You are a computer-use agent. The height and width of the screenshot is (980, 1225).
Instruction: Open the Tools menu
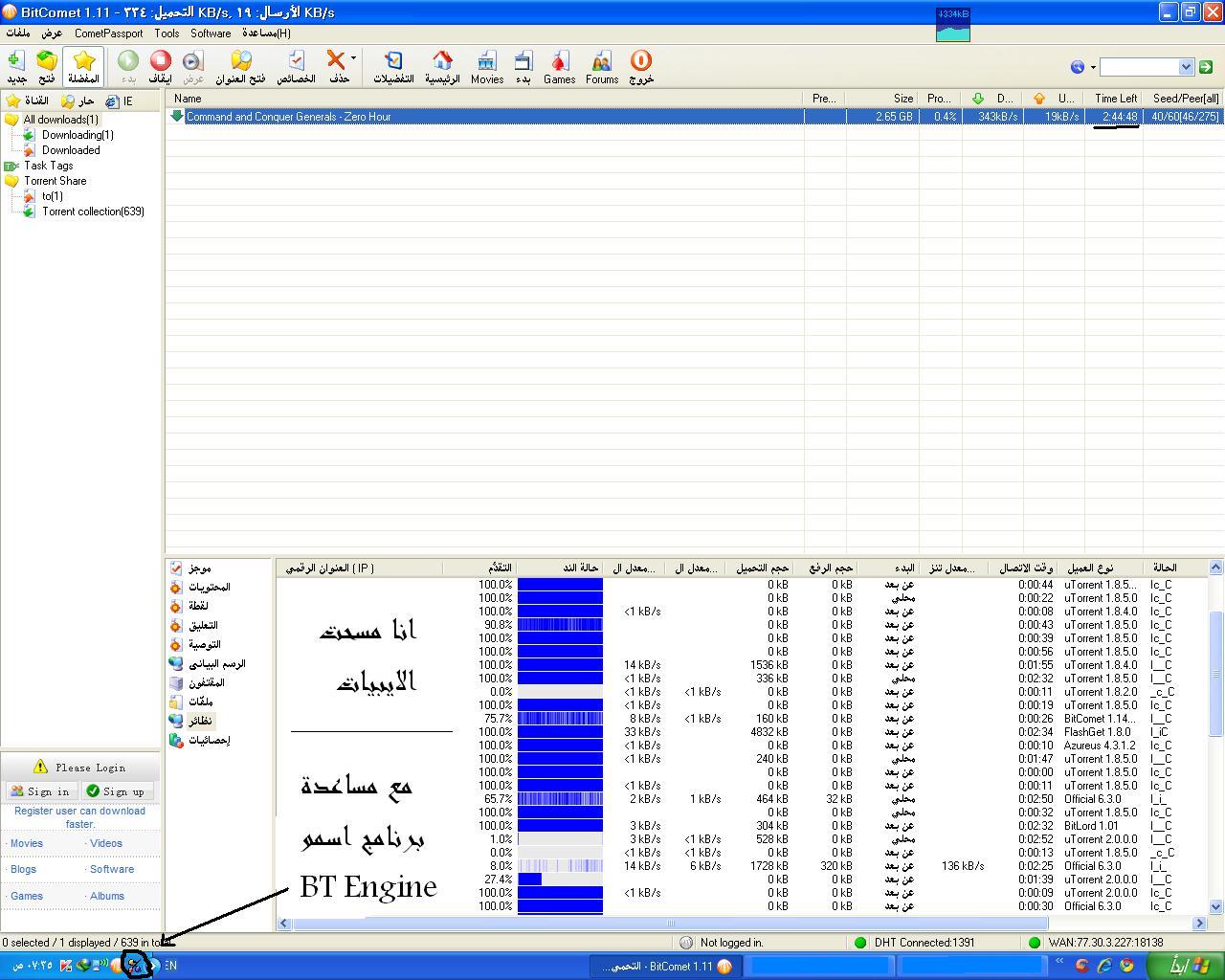tap(167, 33)
